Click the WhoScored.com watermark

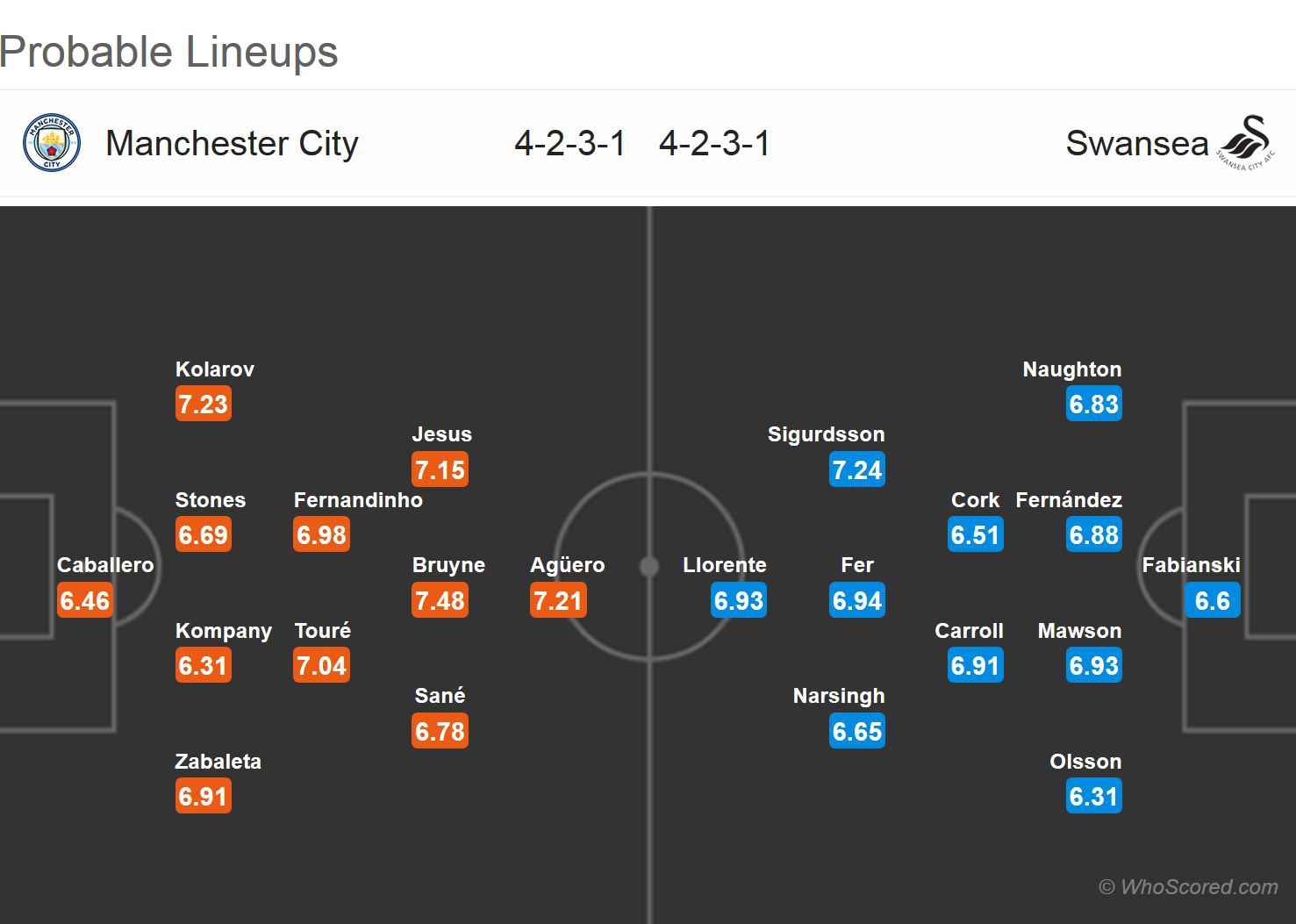[1188, 887]
